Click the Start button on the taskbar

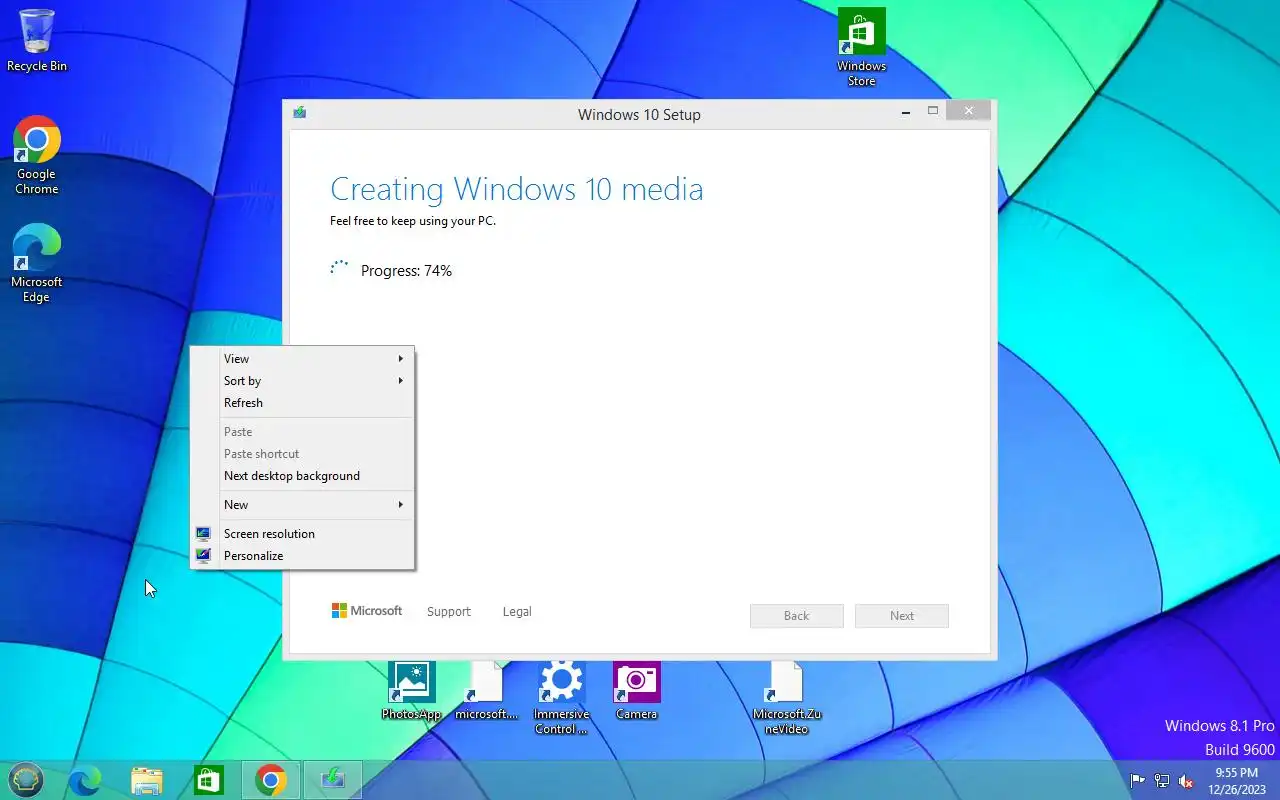coord(26,780)
